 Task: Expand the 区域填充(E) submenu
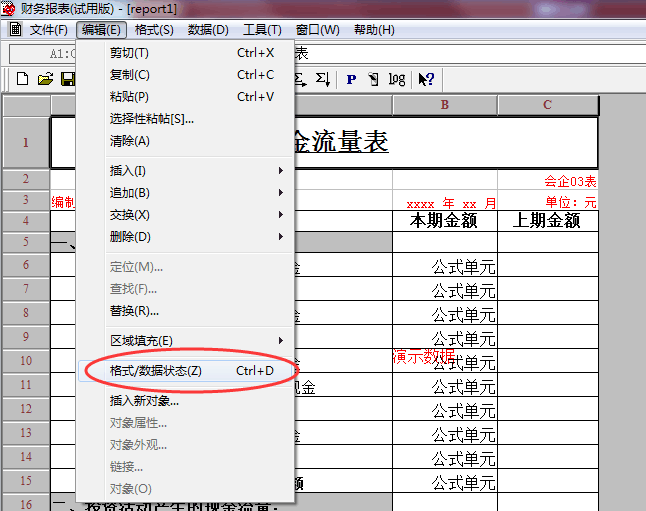(185, 340)
